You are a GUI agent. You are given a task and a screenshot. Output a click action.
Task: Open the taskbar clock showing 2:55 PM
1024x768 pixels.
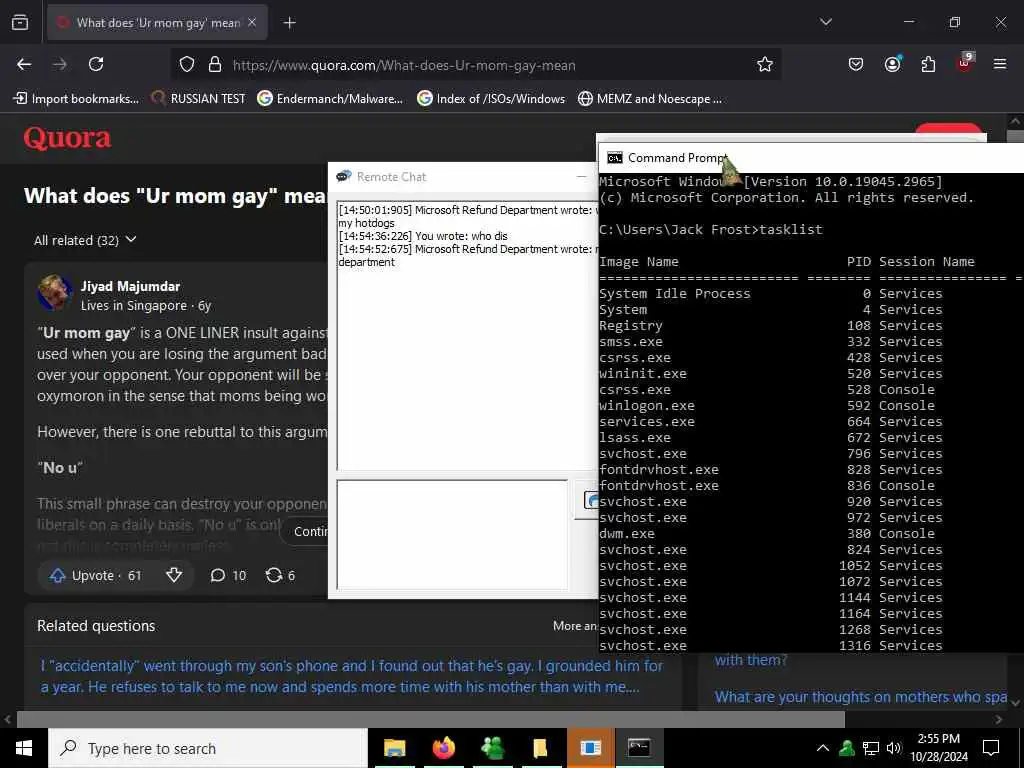[938, 748]
